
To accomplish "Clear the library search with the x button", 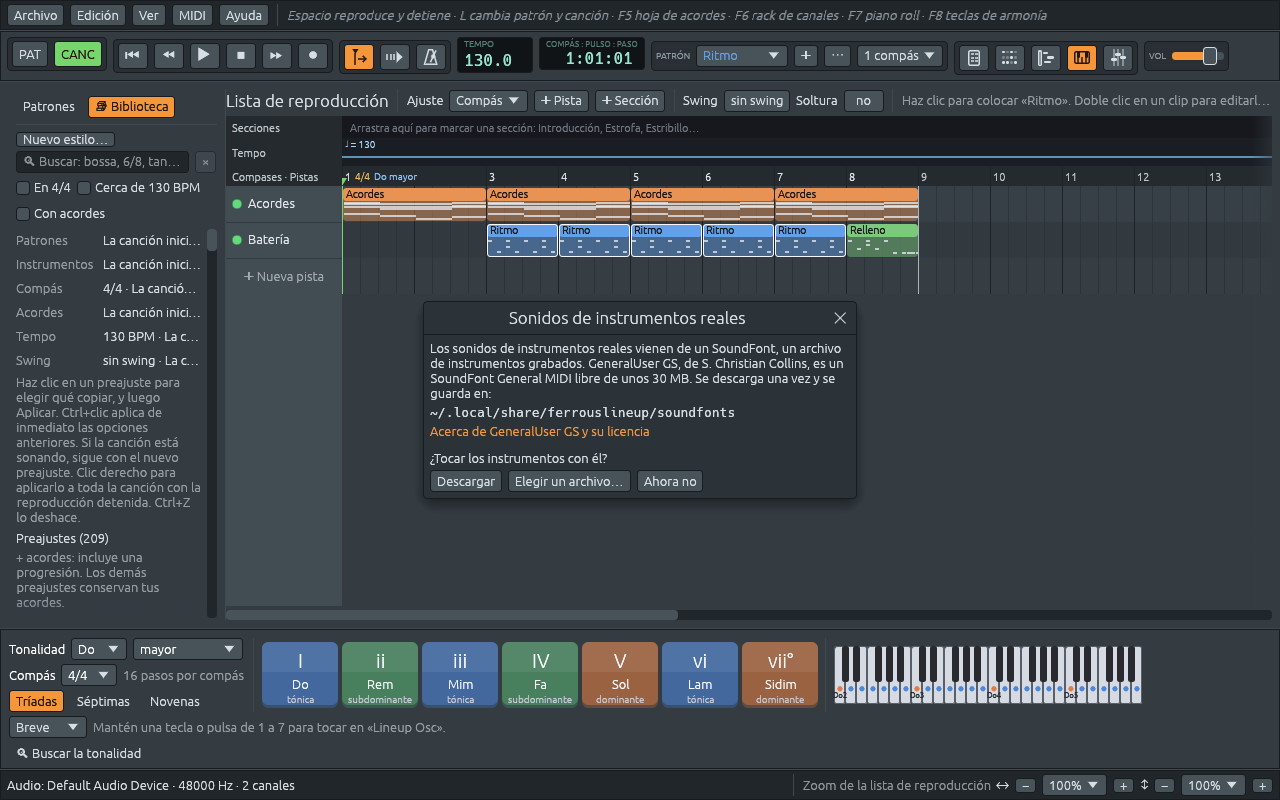I will coord(204,162).
